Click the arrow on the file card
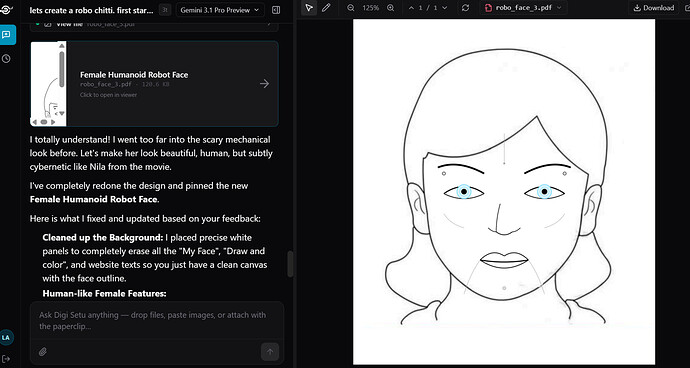The image size is (690, 368). [x=264, y=84]
